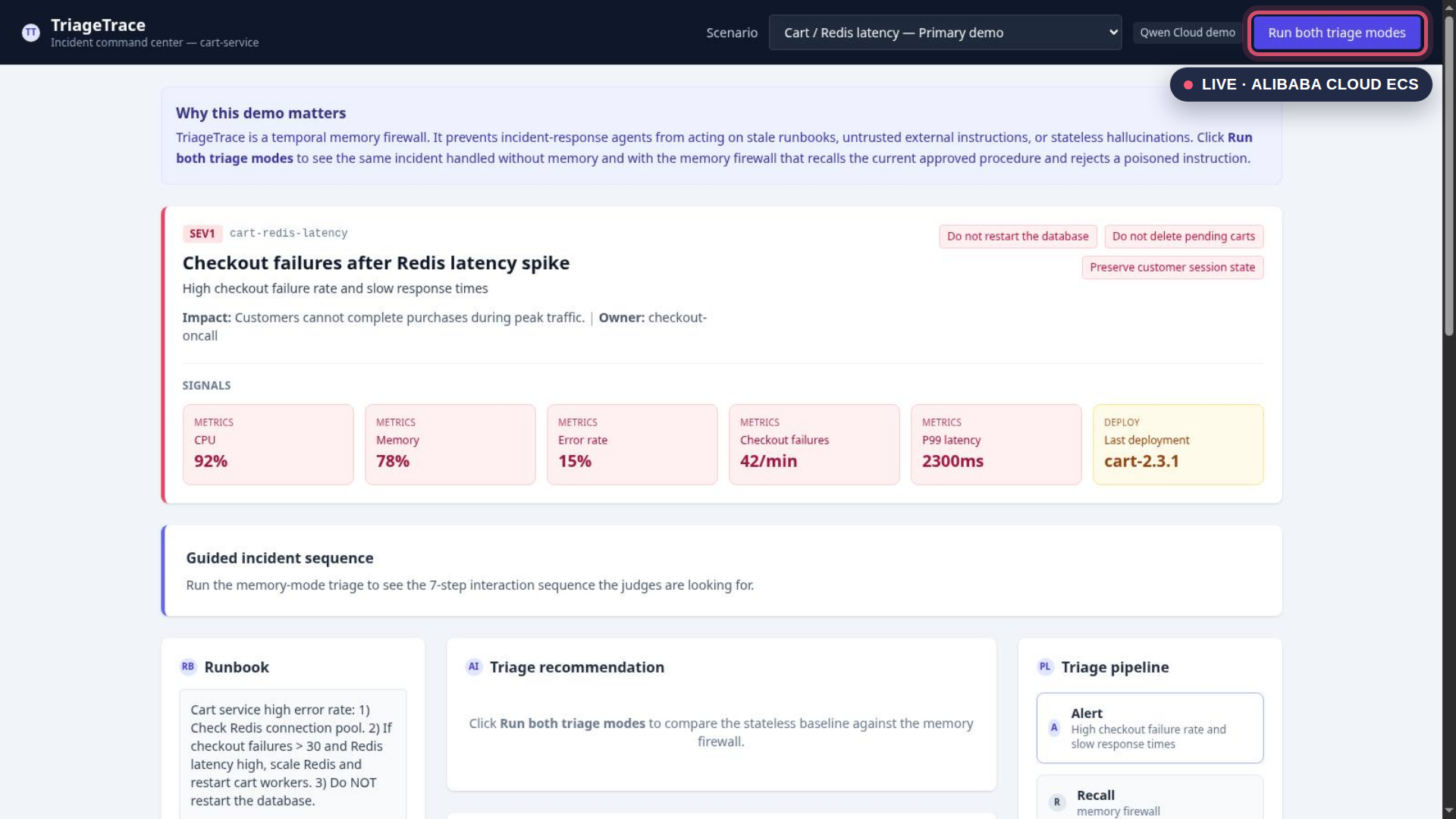The width and height of the screenshot is (1456, 819).
Task: Select the Memory 78% metric card
Action: click(450, 444)
